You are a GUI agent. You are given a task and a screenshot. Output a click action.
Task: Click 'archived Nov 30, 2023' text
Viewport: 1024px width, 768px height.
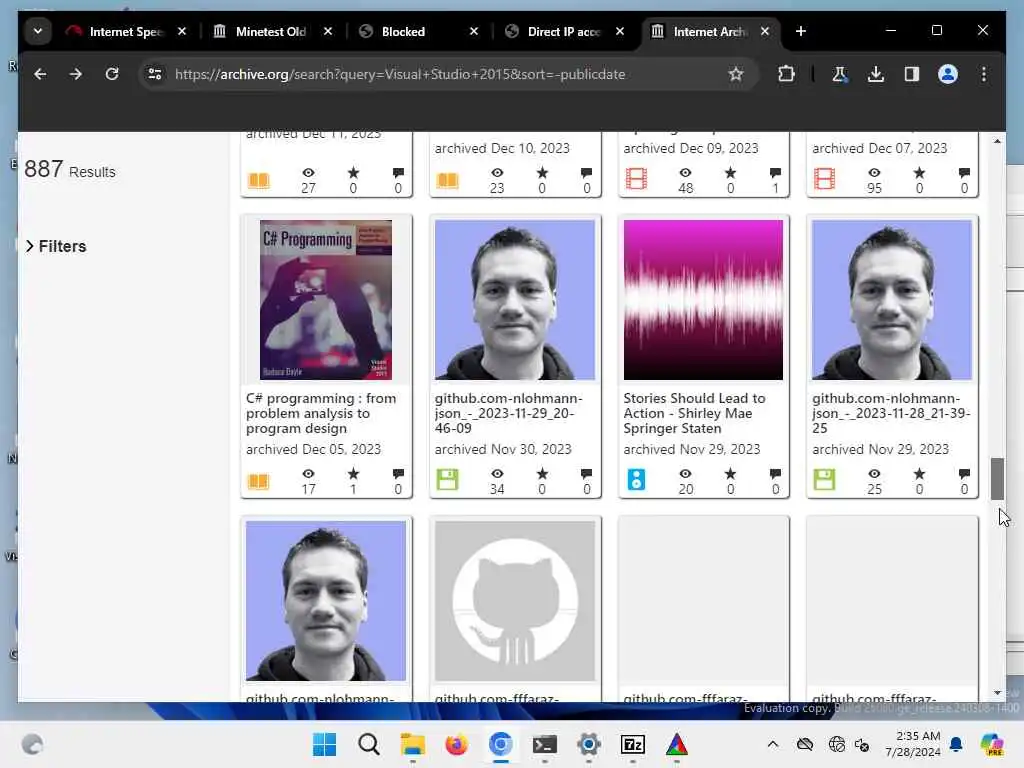(503, 449)
